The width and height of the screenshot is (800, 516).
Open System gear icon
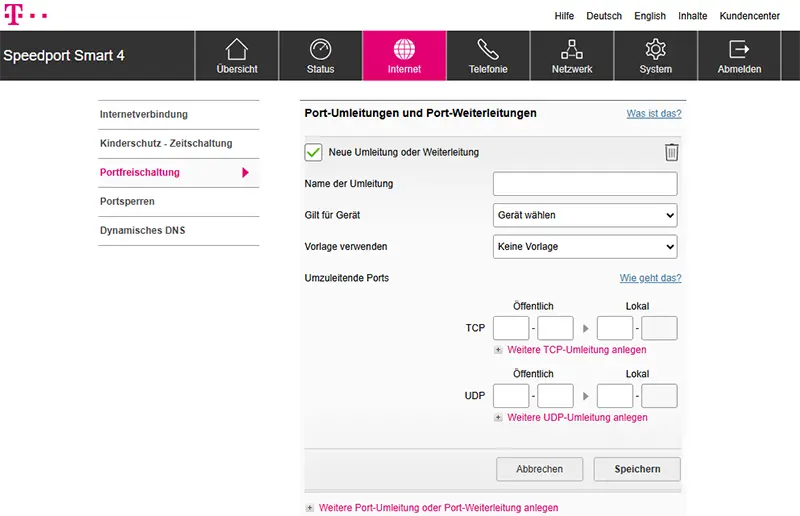[x=655, y=50]
